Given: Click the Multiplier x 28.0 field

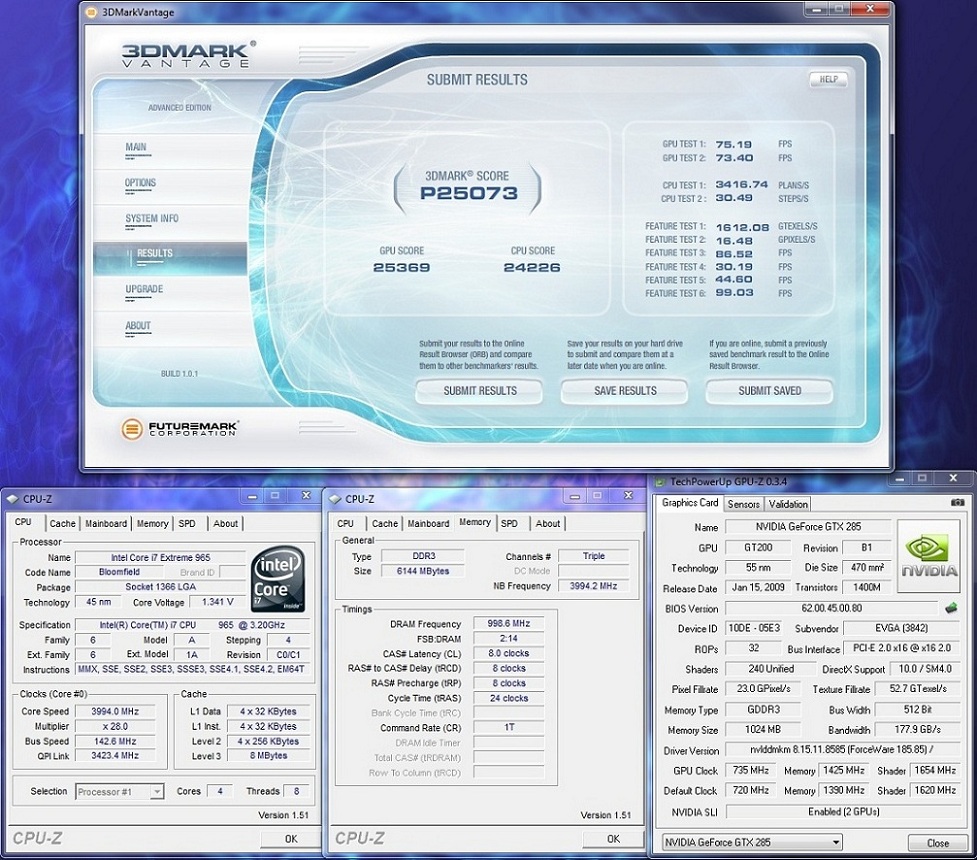Looking at the screenshot, I should [115, 726].
